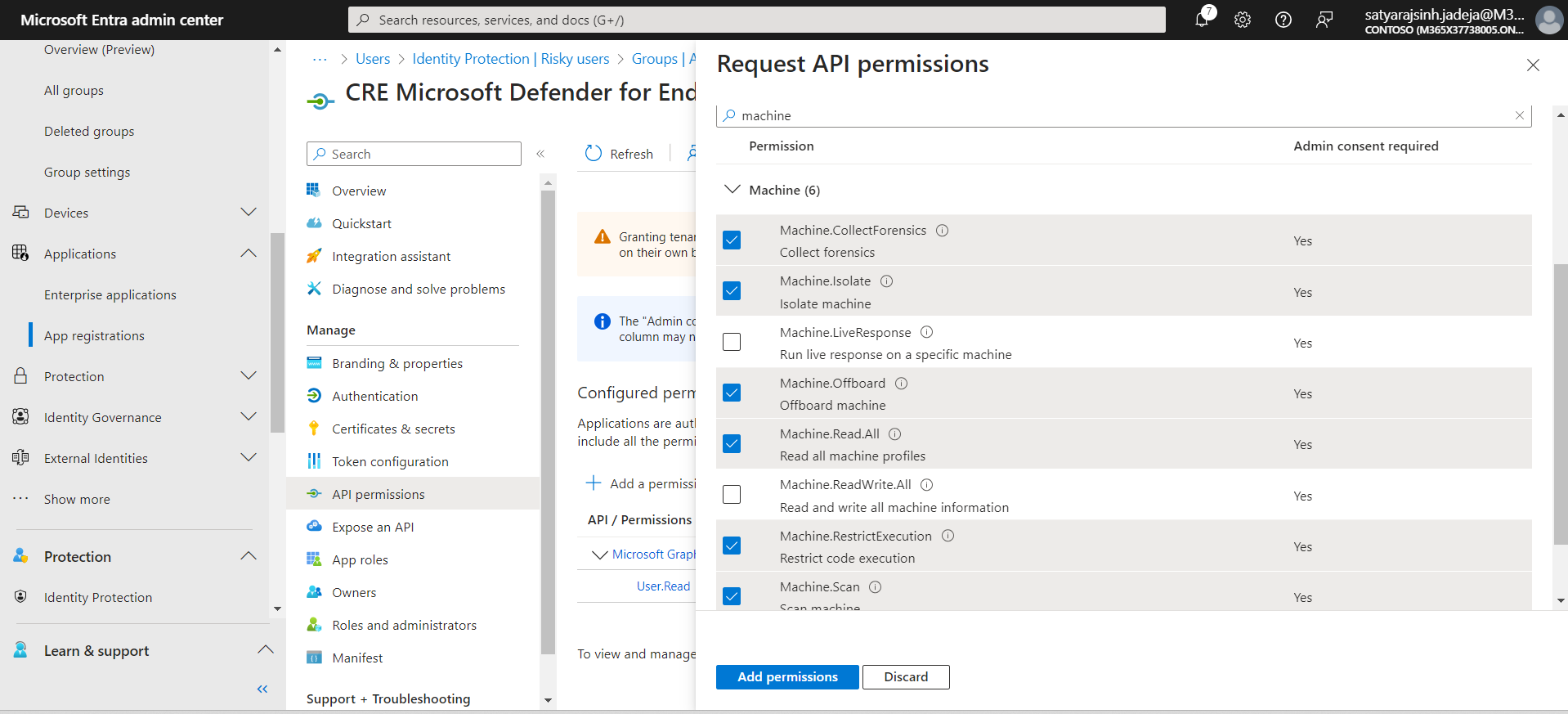Viewport: 1568px width, 714px height.
Task: Open the Settings gear icon
Action: coord(1243,20)
